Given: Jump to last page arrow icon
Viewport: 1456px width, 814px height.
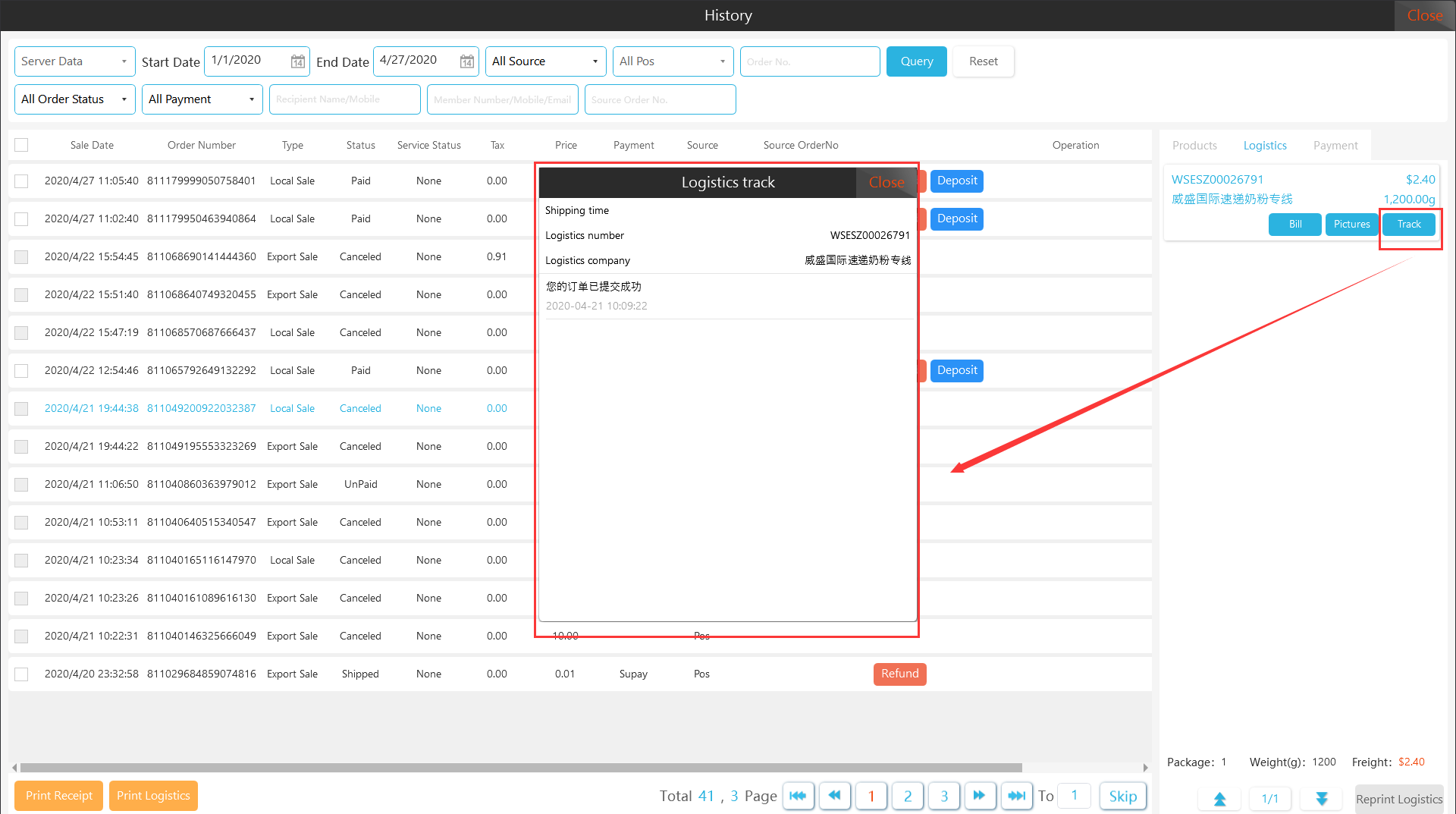Looking at the screenshot, I should pyautogui.click(x=1016, y=796).
